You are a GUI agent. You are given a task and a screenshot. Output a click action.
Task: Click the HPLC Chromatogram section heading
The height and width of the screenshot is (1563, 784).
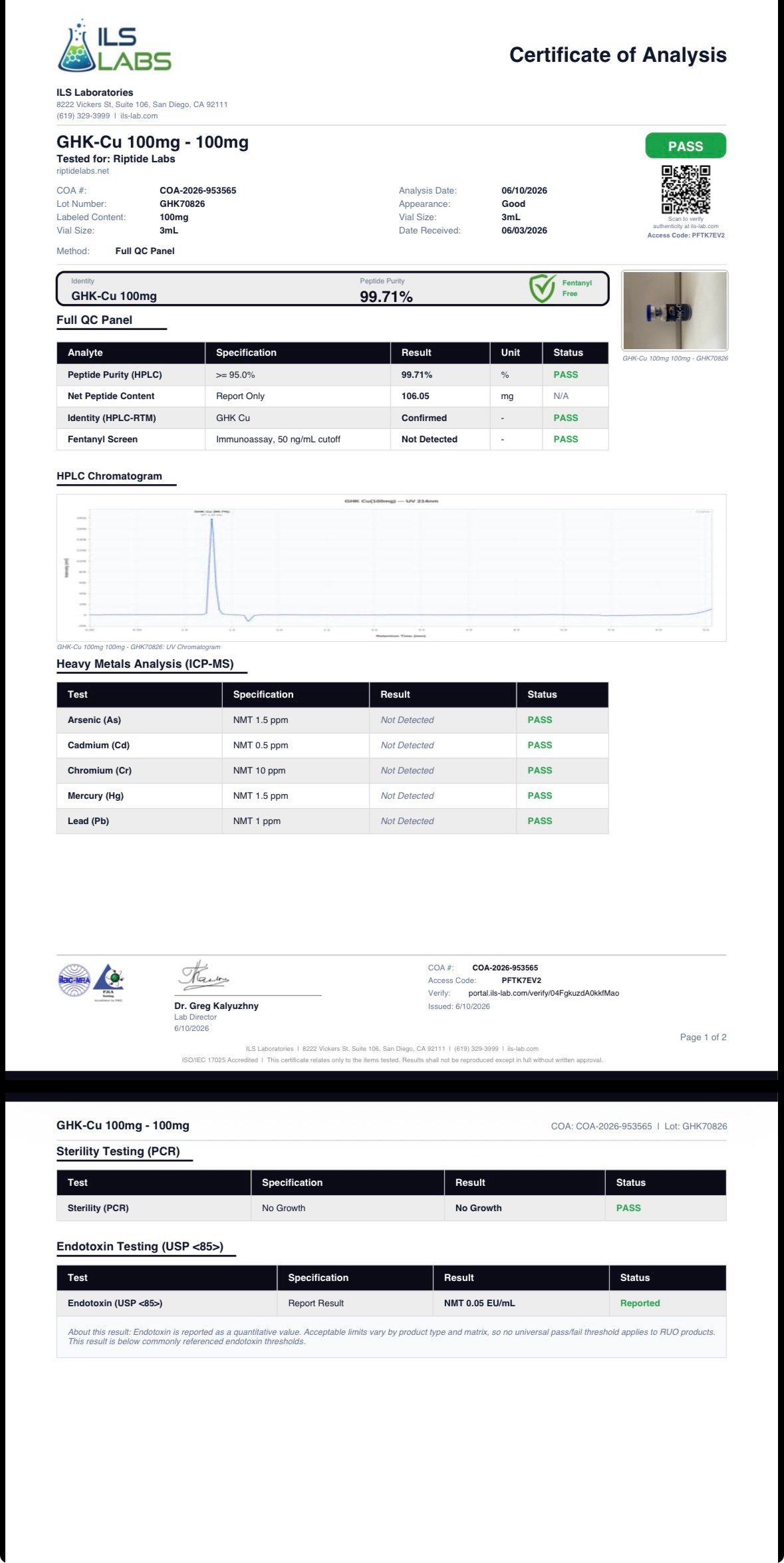coord(109,476)
